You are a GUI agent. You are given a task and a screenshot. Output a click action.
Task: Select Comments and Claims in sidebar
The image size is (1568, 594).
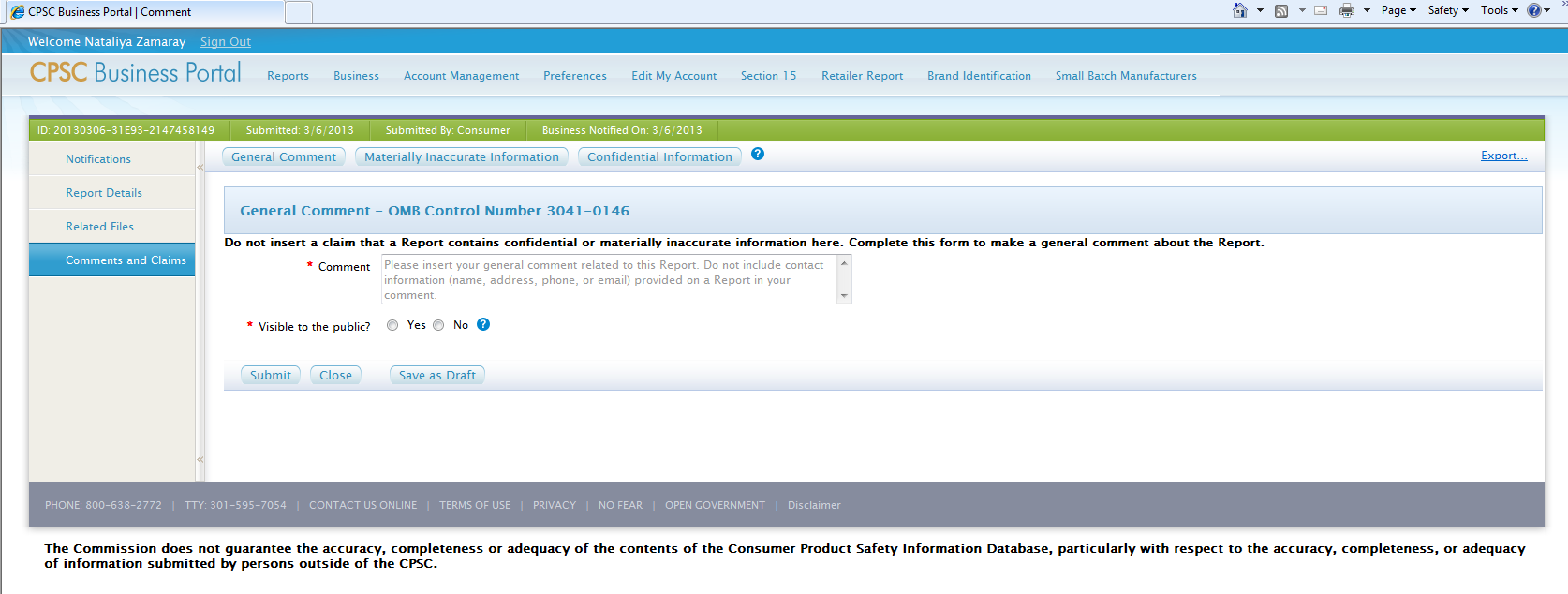click(x=111, y=260)
